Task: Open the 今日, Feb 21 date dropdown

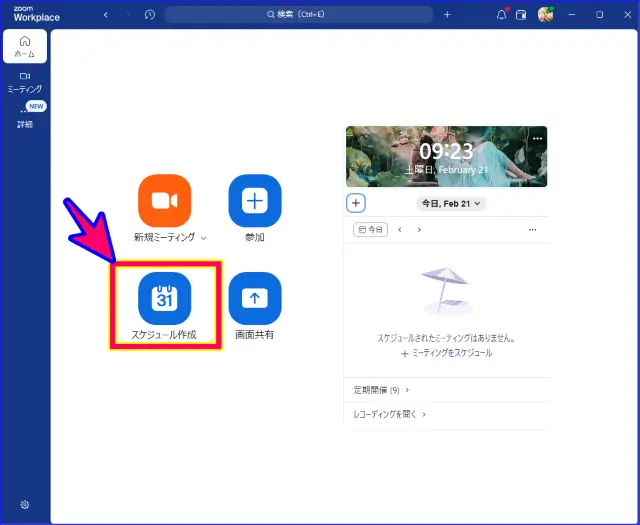Action: coord(451,203)
